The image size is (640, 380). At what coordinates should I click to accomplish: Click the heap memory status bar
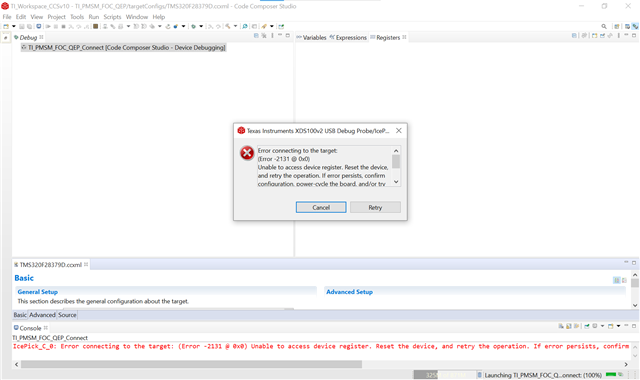(444, 375)
